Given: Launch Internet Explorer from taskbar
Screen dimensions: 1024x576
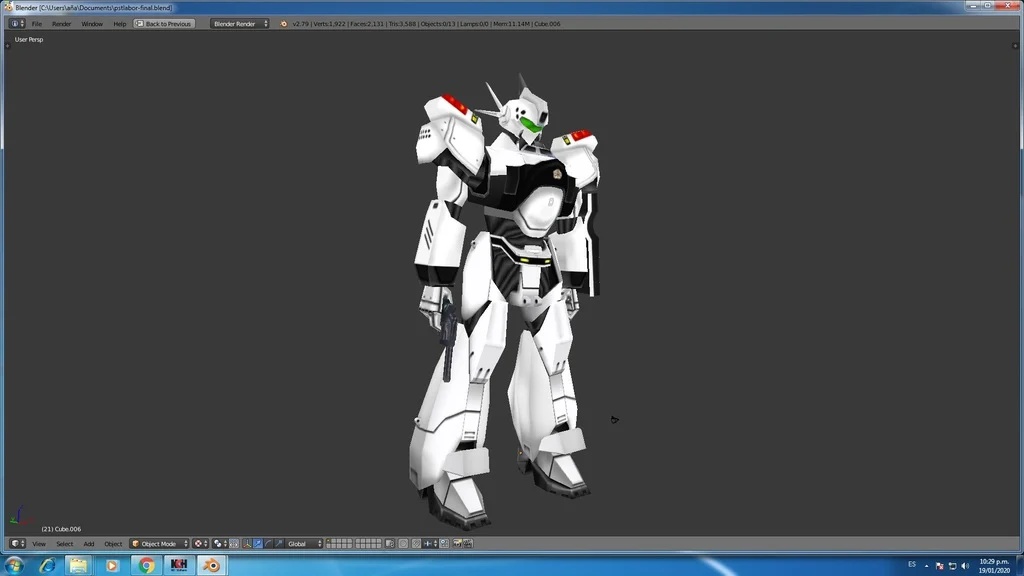Looking at the screenshot, I should point(47,565).
